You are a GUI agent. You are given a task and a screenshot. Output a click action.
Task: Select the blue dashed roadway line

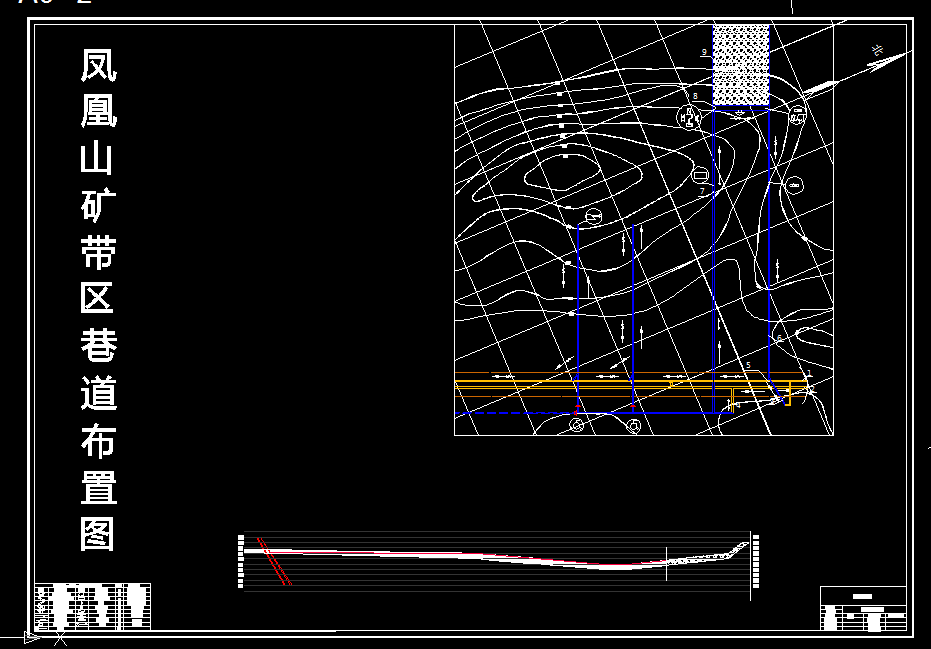coord(515,413)
